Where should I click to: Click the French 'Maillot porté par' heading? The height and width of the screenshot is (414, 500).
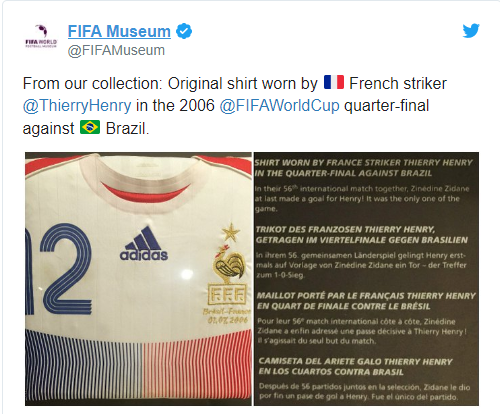tap(366, 301)
